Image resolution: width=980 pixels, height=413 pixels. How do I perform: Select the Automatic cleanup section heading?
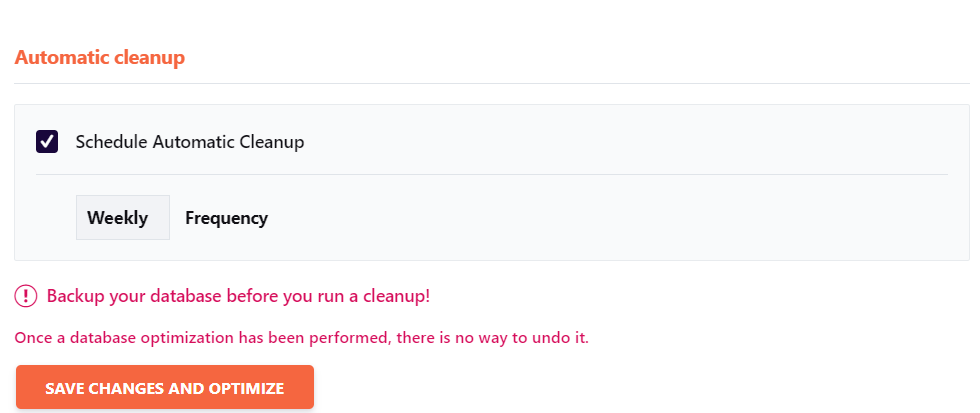pos(99,57)
